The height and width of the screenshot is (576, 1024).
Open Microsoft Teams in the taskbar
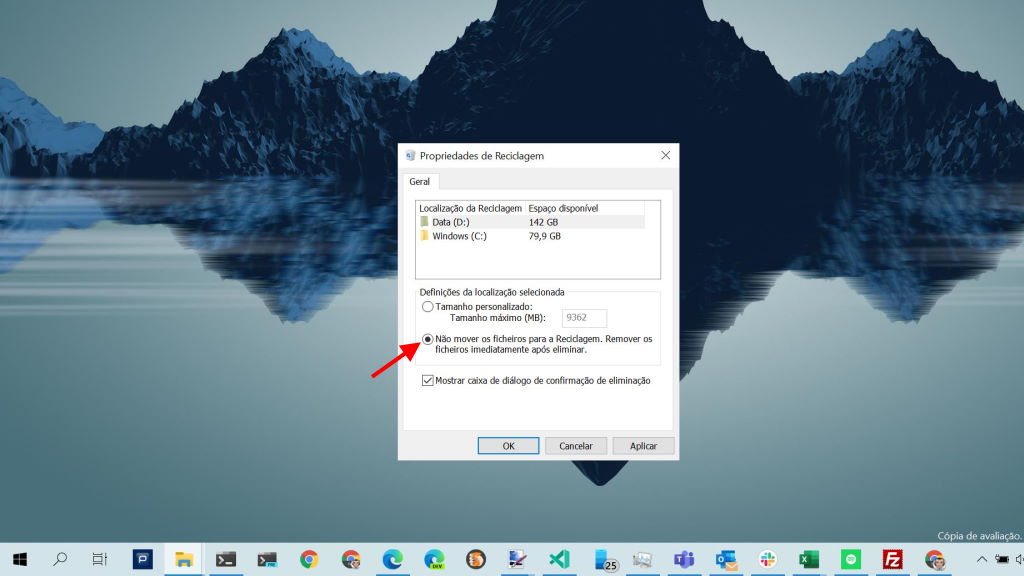coord(684,559)
